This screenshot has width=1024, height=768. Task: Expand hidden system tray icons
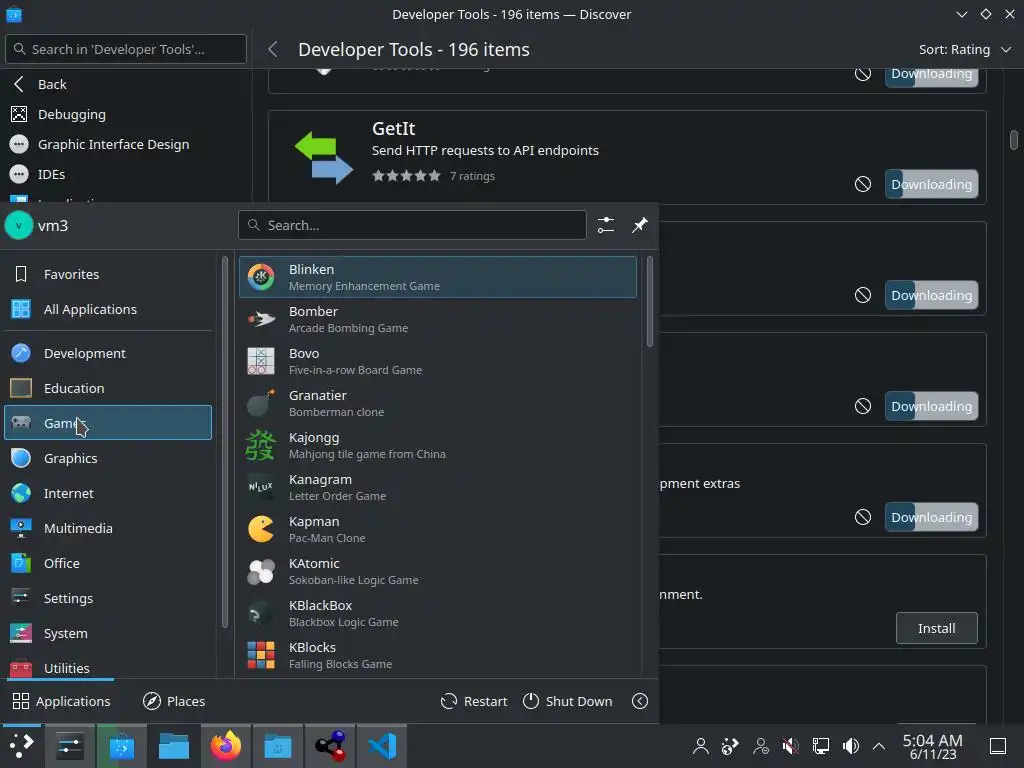point(879,746)
